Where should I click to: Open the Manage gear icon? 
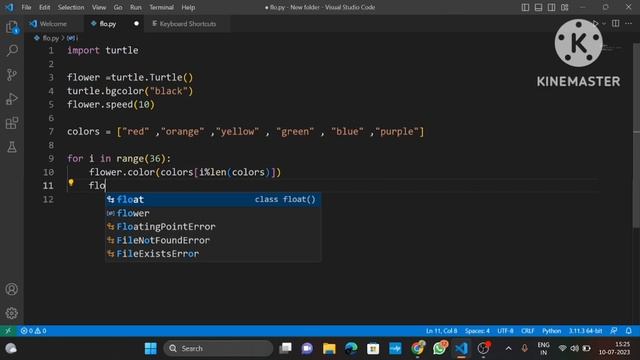tap(12, 313)
